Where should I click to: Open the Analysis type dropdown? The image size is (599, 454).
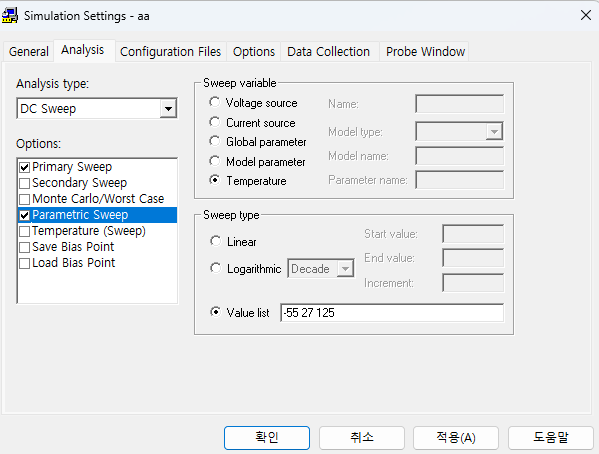tap(168, 109)
